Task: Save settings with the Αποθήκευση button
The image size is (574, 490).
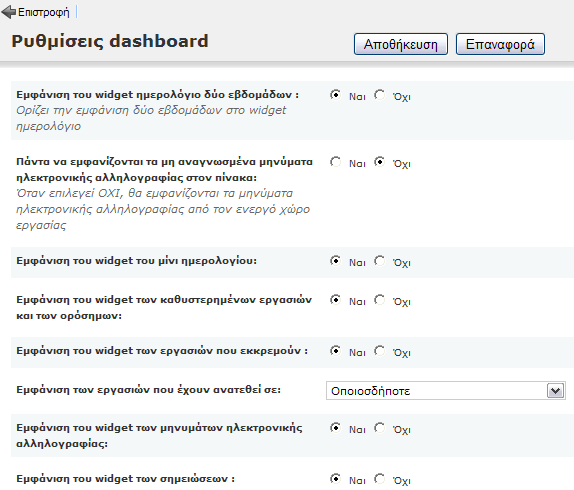Action: point(400,44)
